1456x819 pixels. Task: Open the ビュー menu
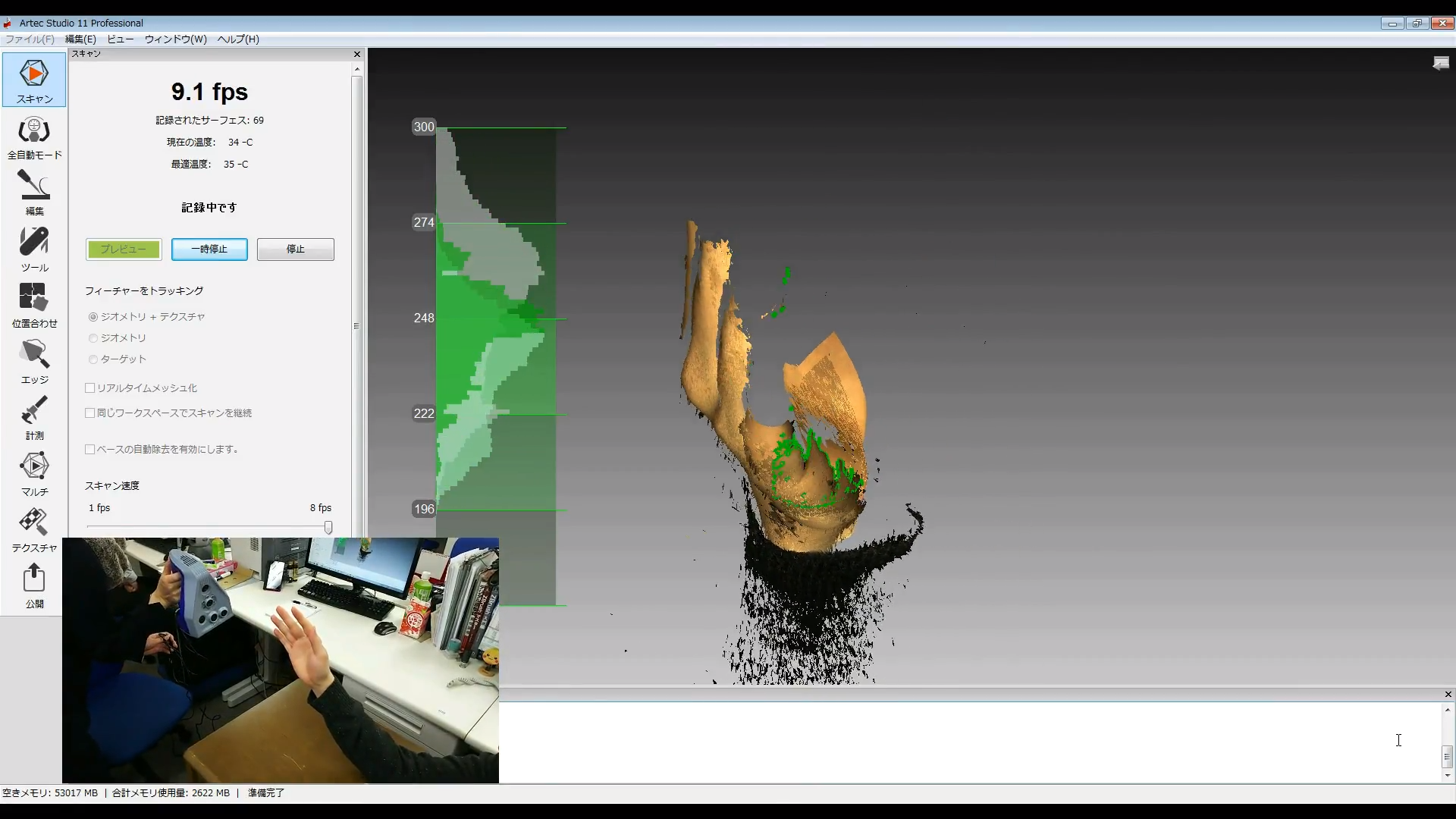121,39
